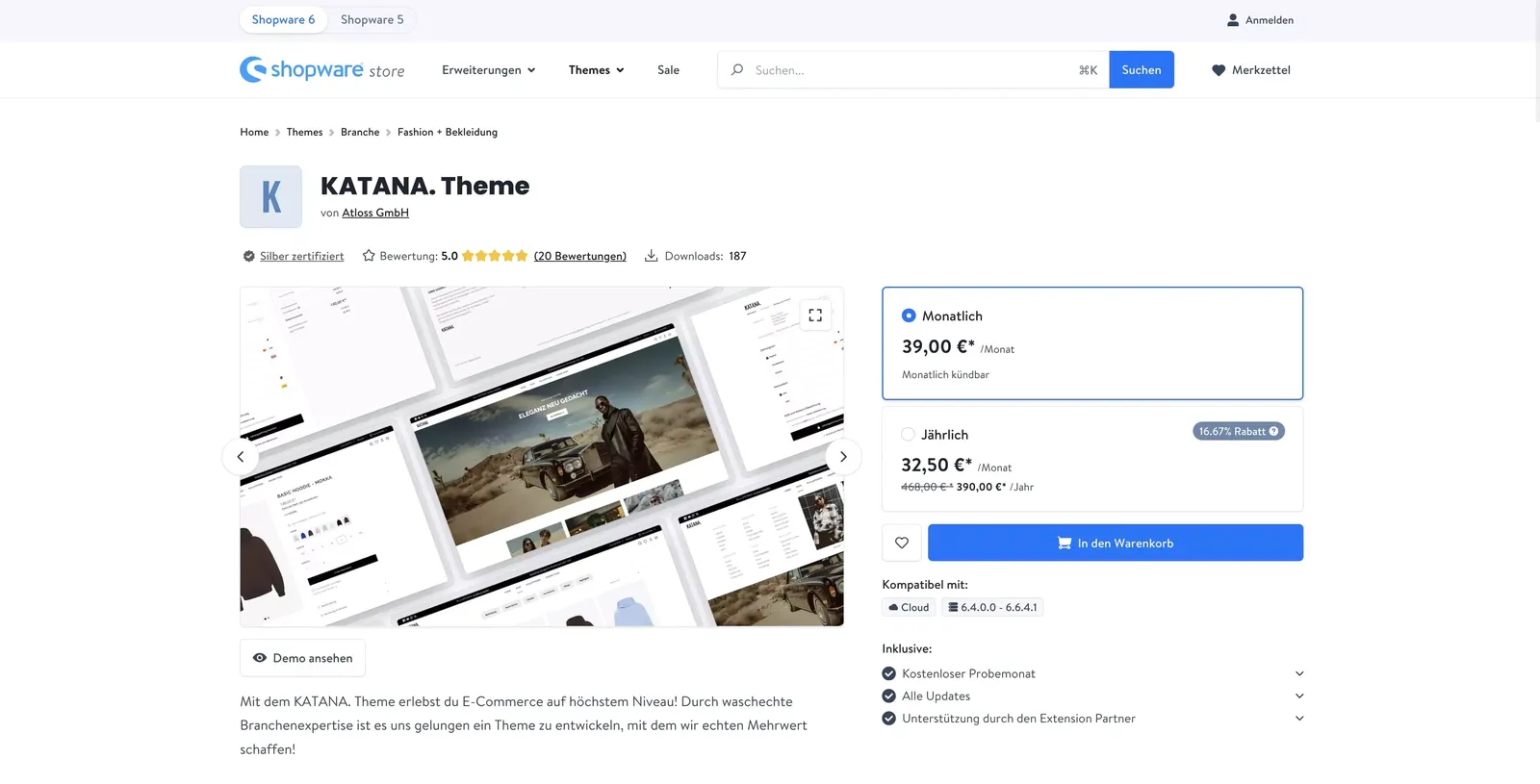The image size is (1540, 784).
Task: Go to Home breadcrumb
Action: pyautogui.click(x=254, y=132)
